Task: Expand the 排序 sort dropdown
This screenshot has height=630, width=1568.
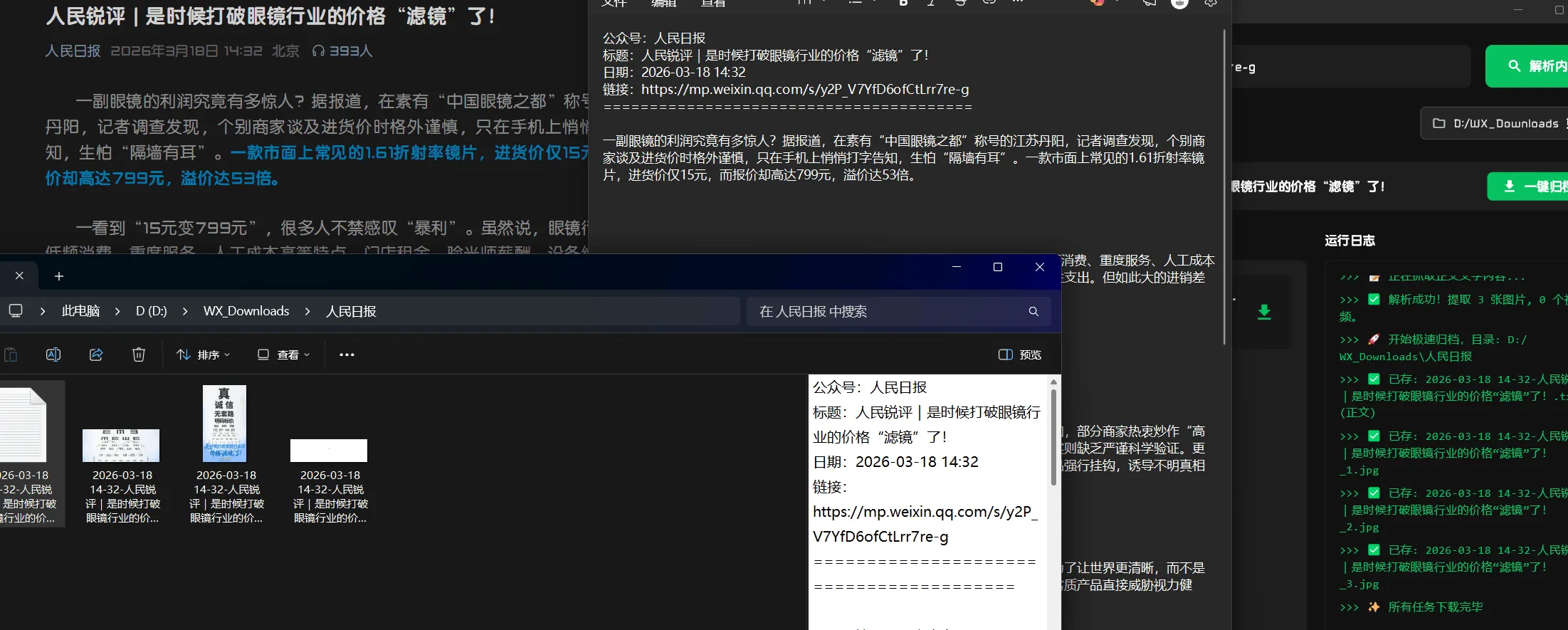Action: [204, 355]
